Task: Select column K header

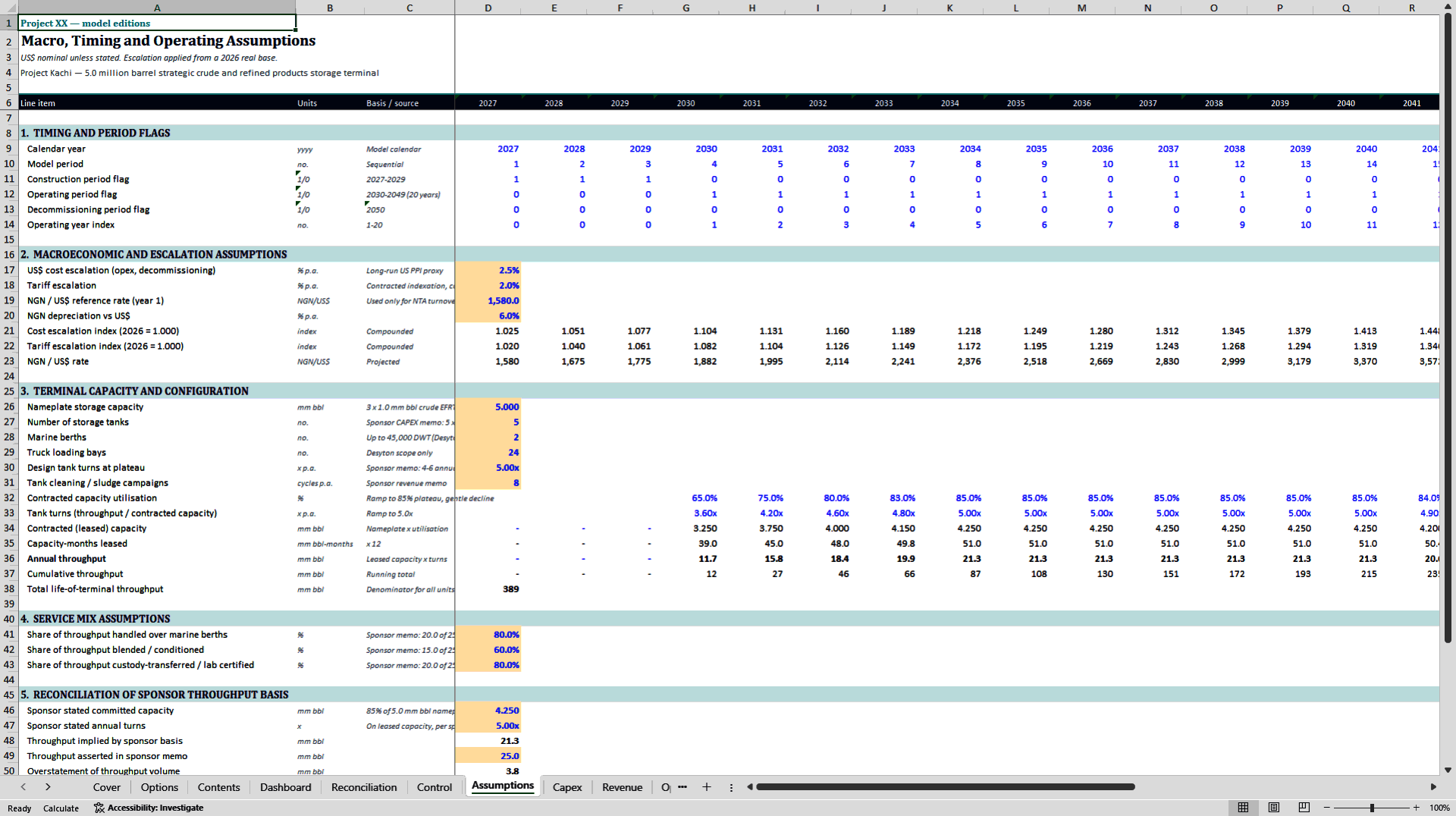Action: [x=949, y=8]
